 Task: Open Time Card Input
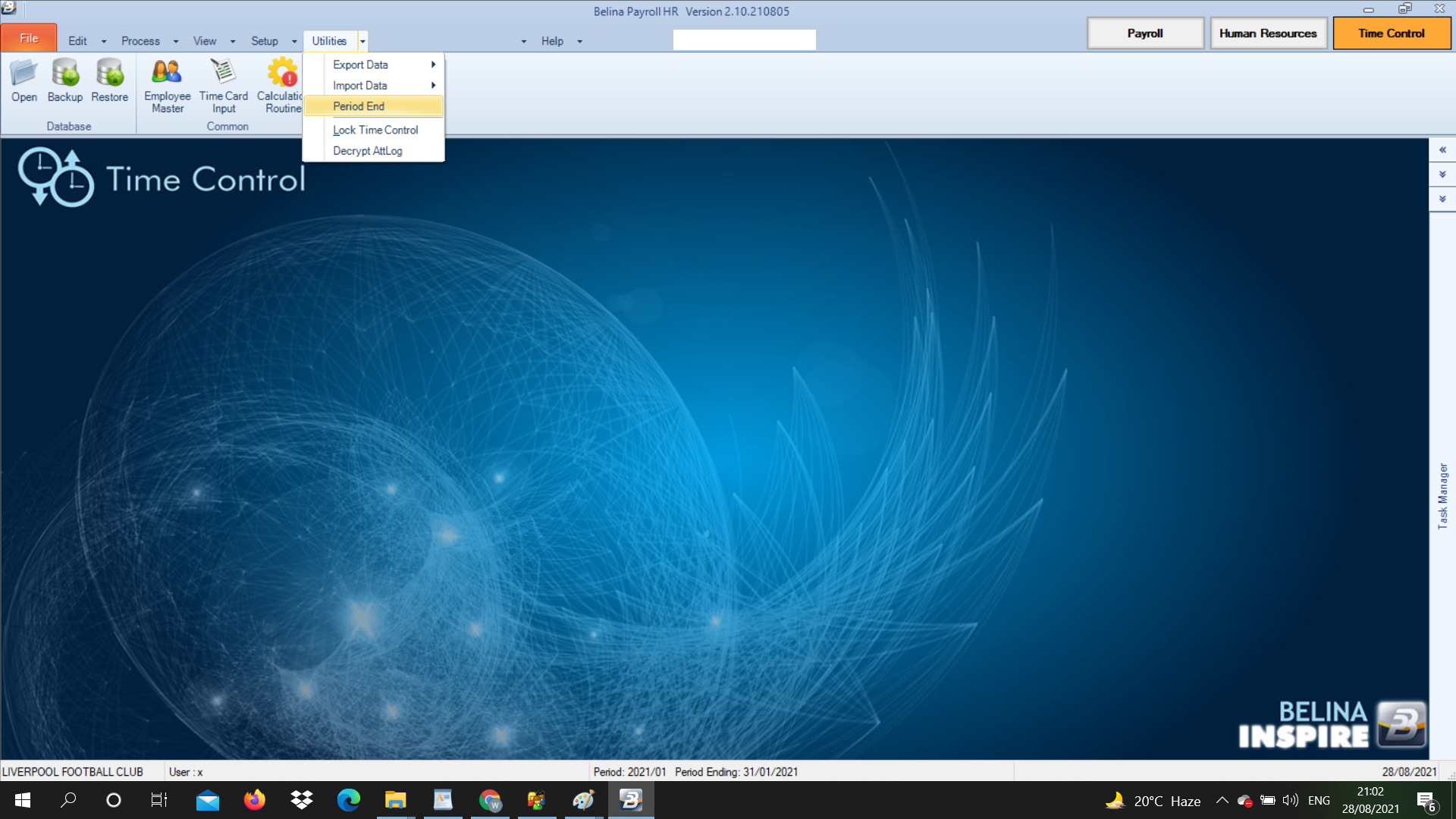[223, 86]
